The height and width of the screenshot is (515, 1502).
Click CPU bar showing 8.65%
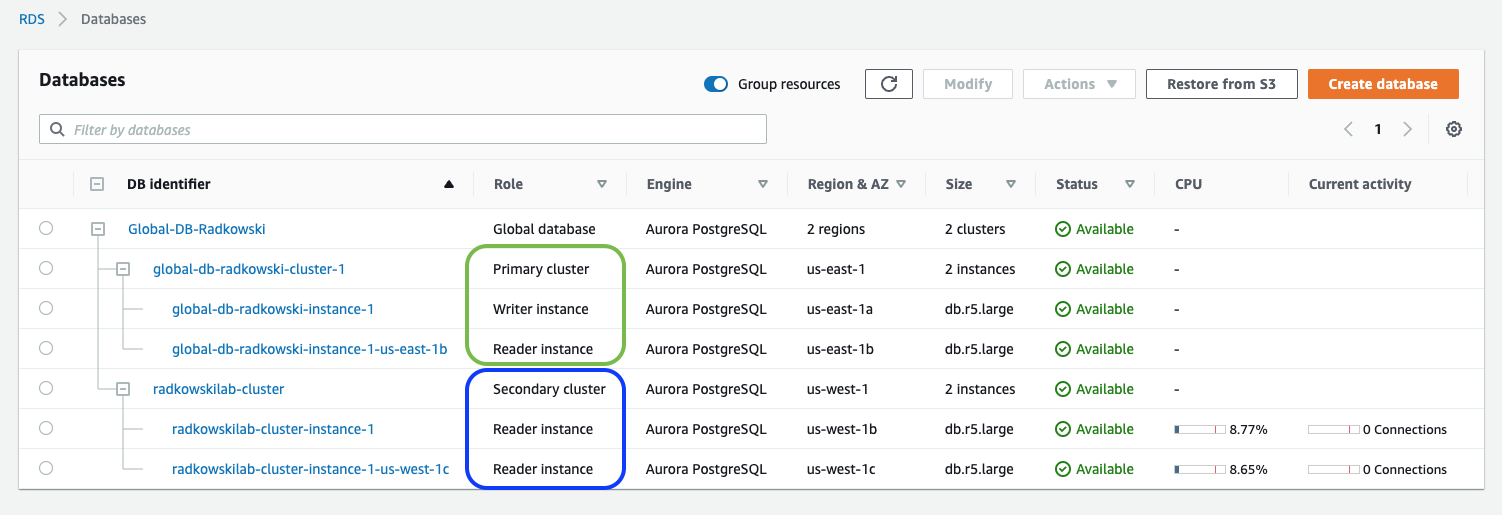pos(1200,469)
